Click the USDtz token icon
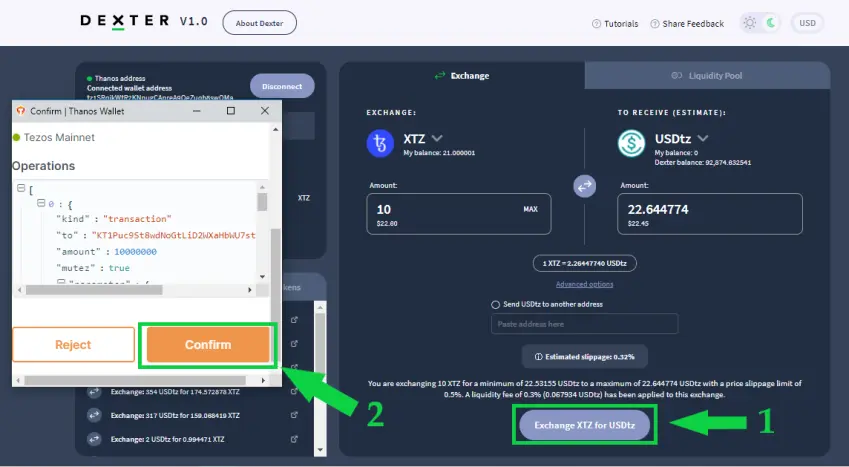849x467 pixels. pyautogui.click(x=631, y=144)
